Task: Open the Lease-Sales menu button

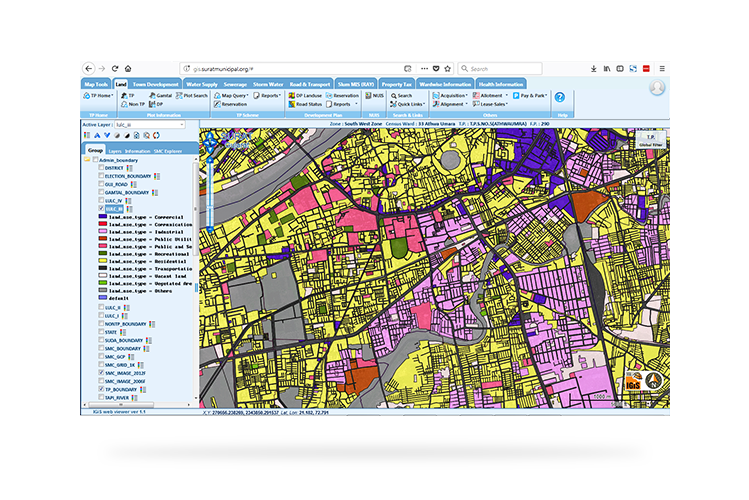Action: 490,104
